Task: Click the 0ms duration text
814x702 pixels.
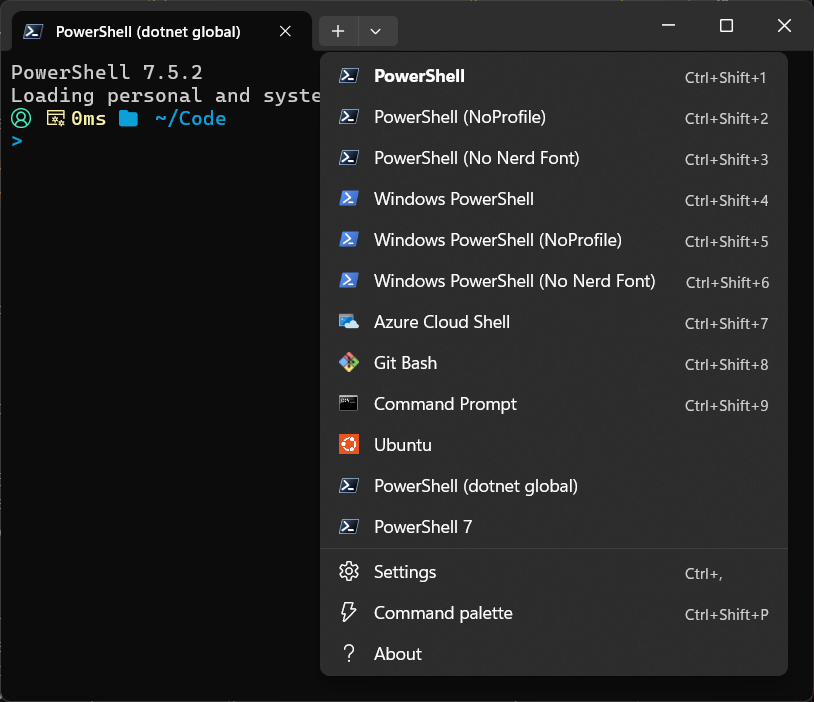Action: 89,119
